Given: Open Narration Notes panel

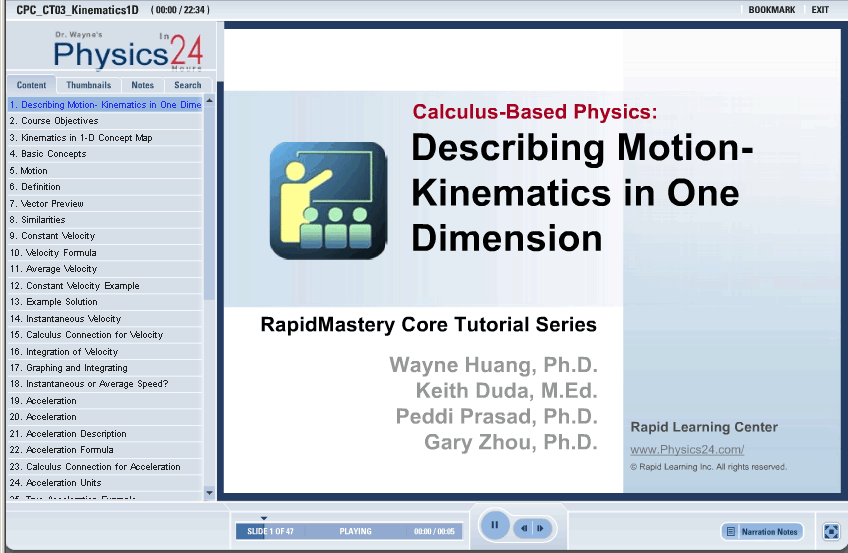Looking at the screenshot, I should point(762,532).
